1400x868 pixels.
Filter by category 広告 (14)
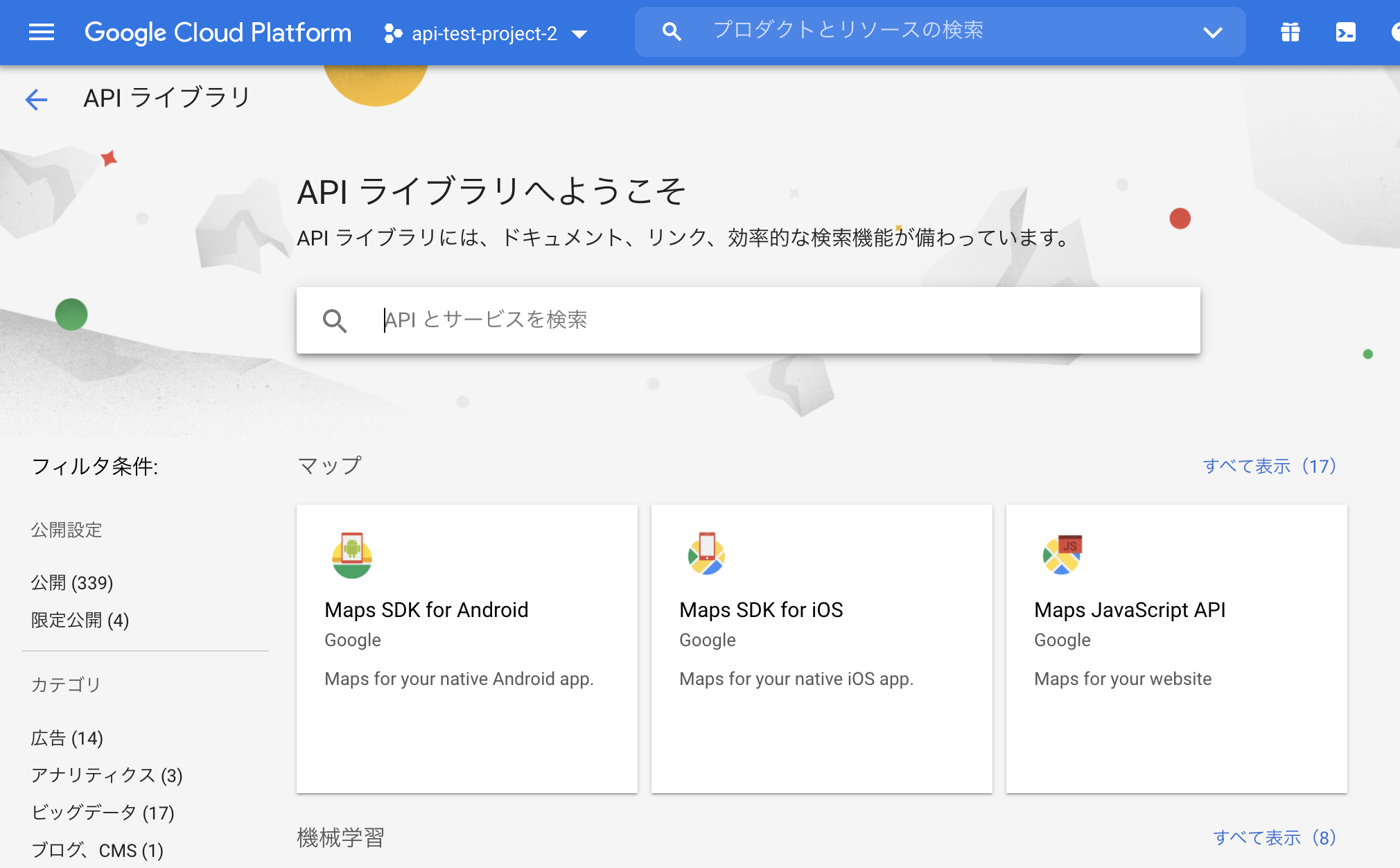tap(67, 738)
